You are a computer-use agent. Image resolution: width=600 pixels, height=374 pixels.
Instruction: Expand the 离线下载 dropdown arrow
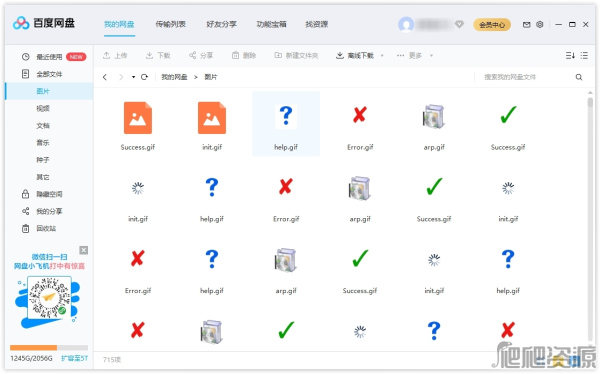(x=382, y=56)
